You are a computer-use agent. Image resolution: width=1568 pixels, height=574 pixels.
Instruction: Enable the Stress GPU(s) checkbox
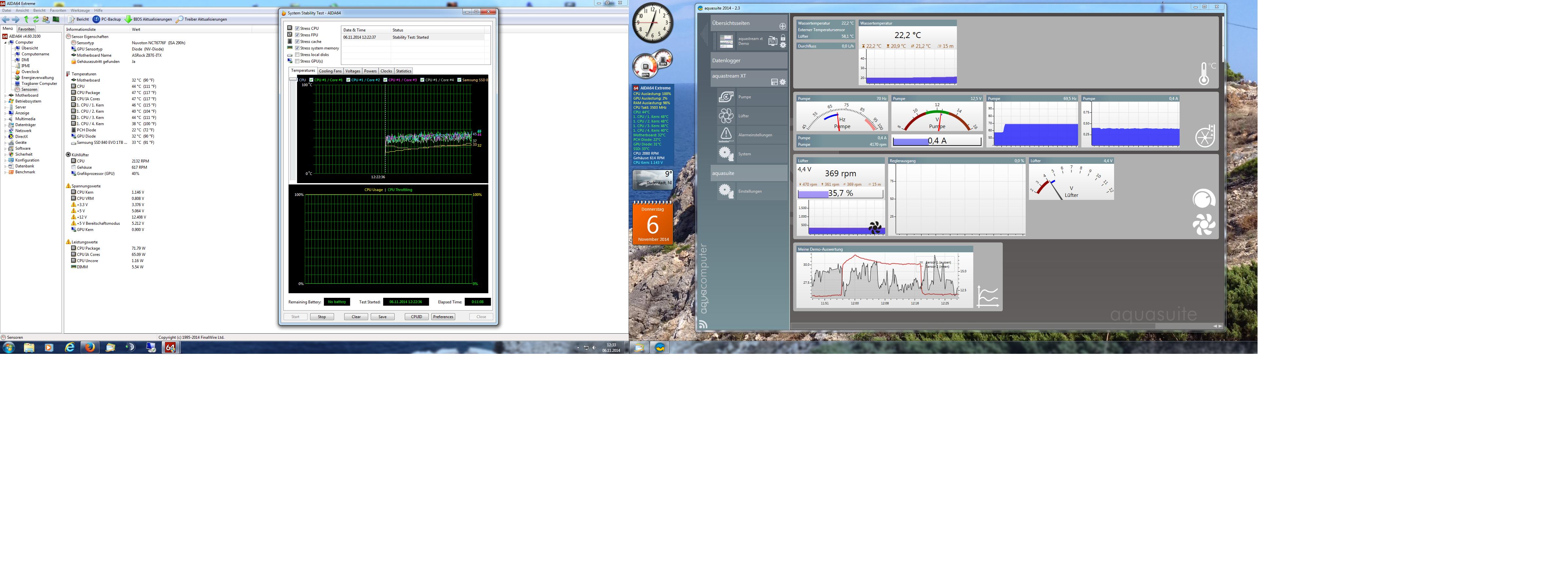click(297, 62)
